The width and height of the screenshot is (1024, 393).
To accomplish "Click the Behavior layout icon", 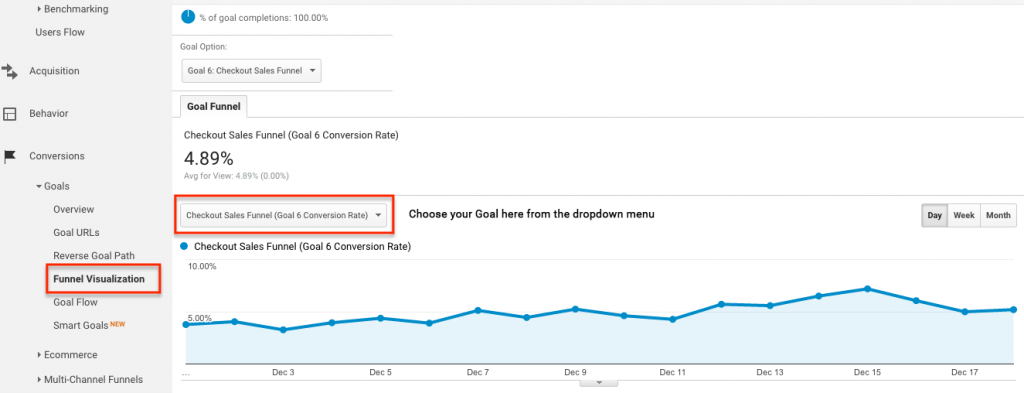I will (9, 114).
